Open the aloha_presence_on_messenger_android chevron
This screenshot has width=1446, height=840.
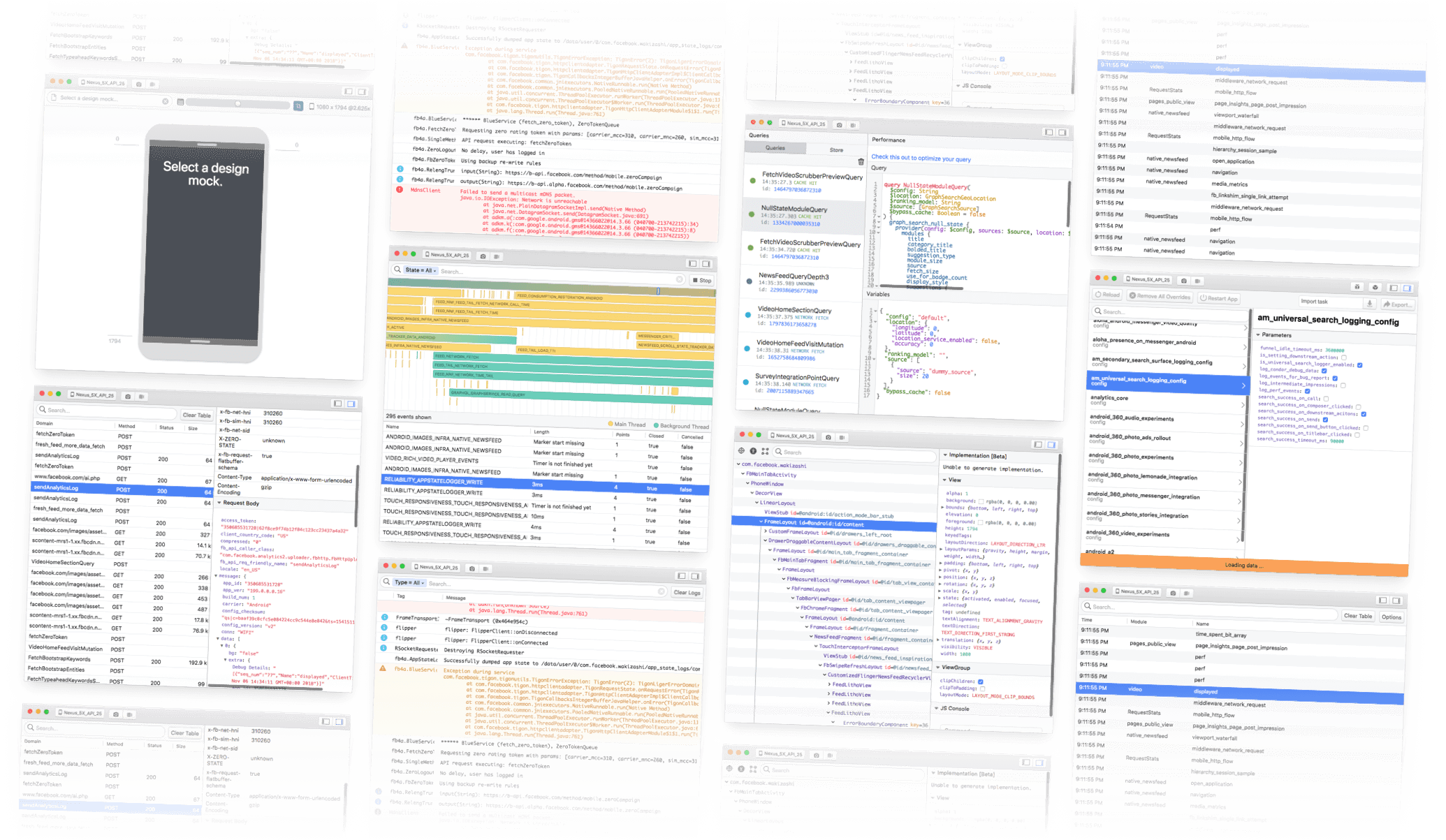click(1245, 348)
